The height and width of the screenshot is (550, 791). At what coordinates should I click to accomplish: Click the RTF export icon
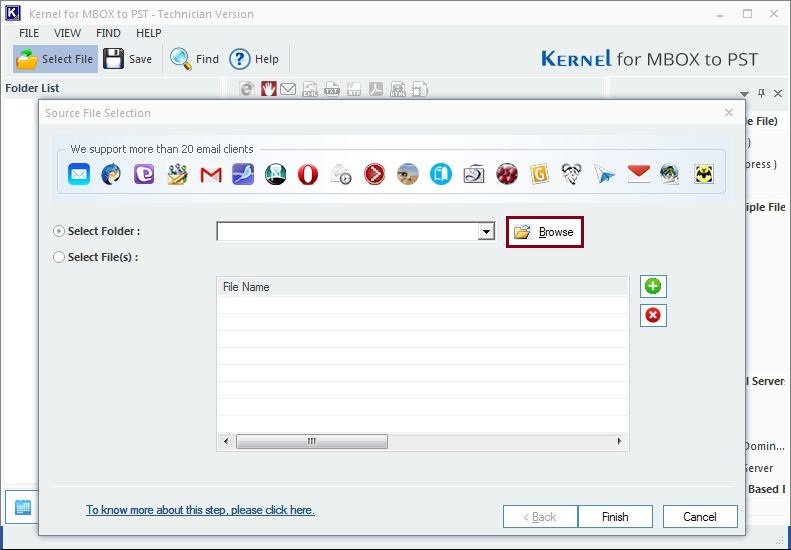[354, 89]
